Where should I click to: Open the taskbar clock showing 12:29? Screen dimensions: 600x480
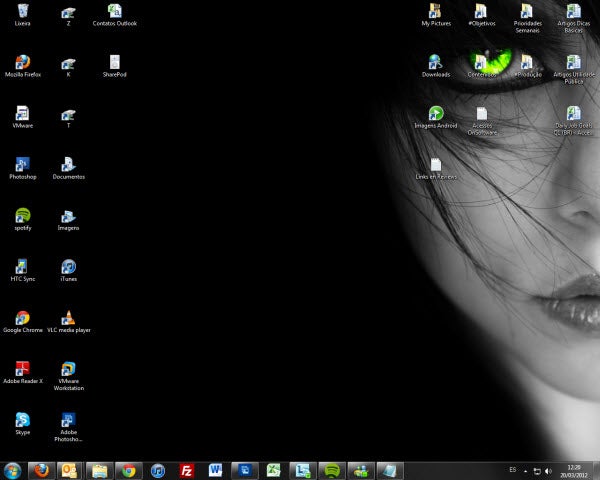(x=574, y=470)
